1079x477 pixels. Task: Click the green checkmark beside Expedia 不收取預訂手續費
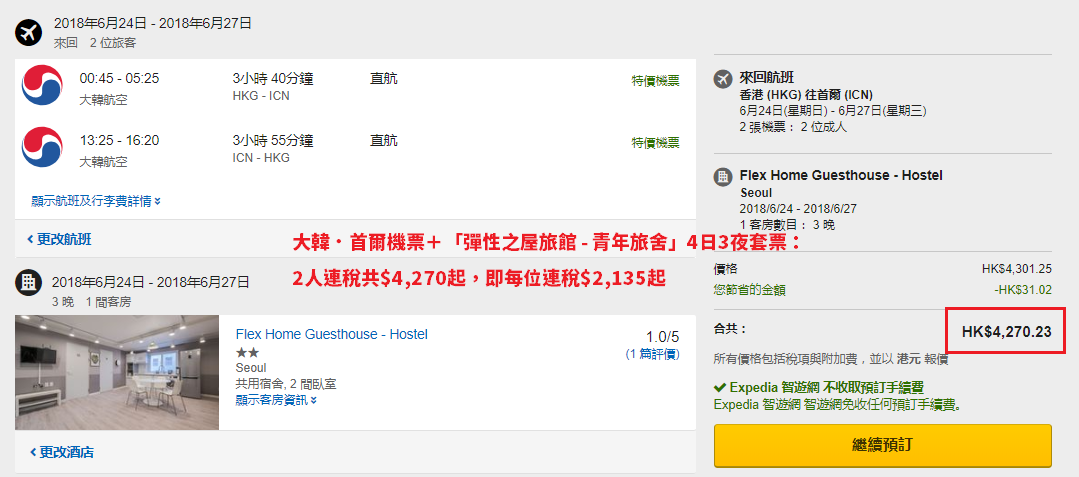click(720, 388)
